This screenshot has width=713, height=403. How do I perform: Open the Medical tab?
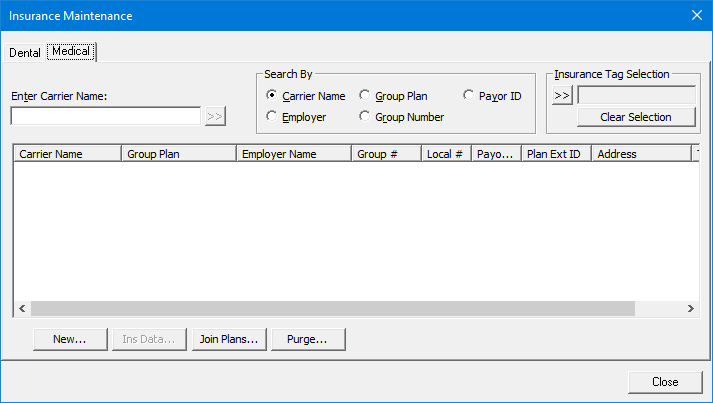71,51
